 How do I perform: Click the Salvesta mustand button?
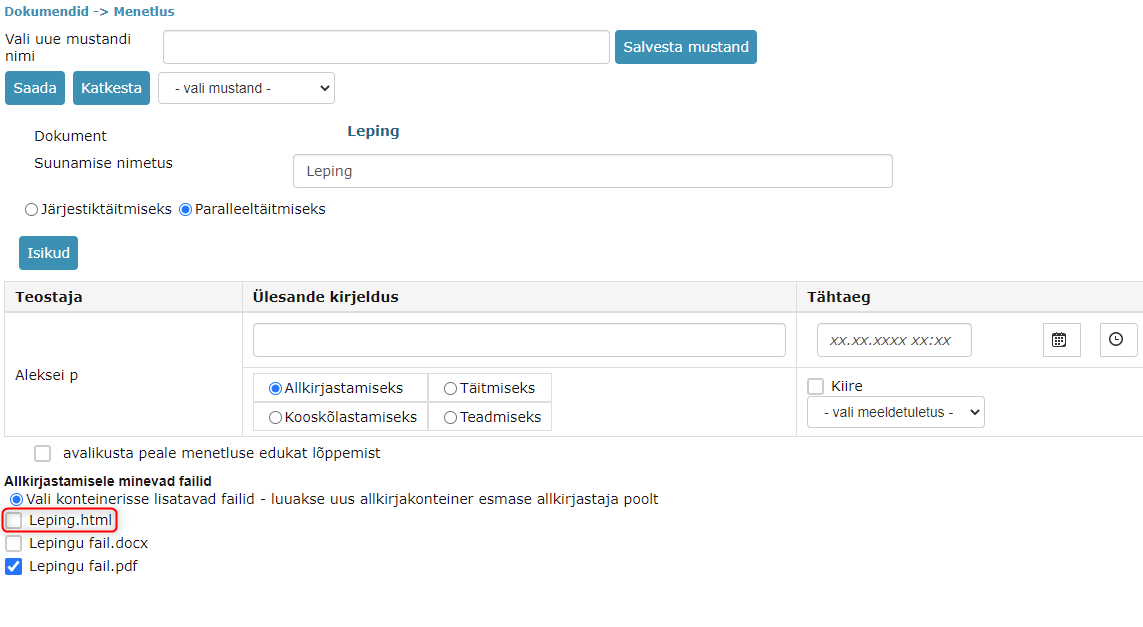[685, 47]
